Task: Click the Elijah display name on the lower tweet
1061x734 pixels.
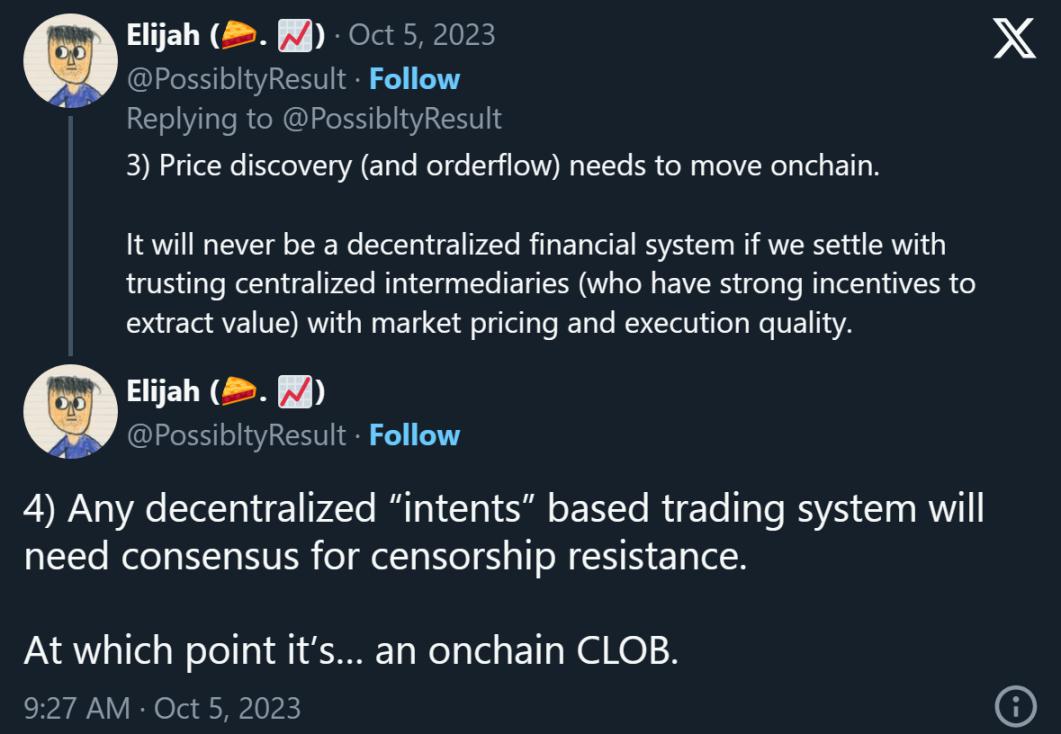Action: point(163,393)
